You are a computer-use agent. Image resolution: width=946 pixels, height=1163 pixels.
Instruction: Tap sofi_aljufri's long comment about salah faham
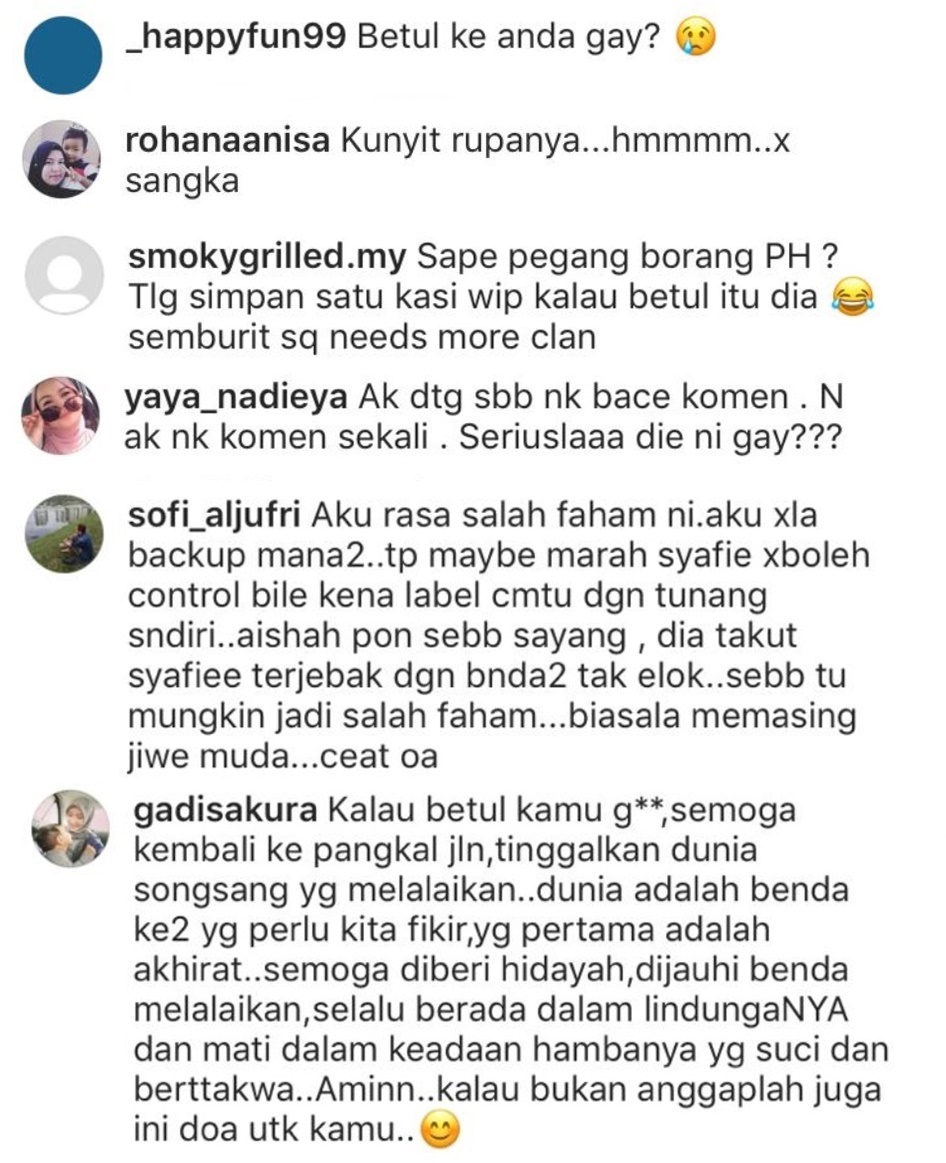[497, 636]
